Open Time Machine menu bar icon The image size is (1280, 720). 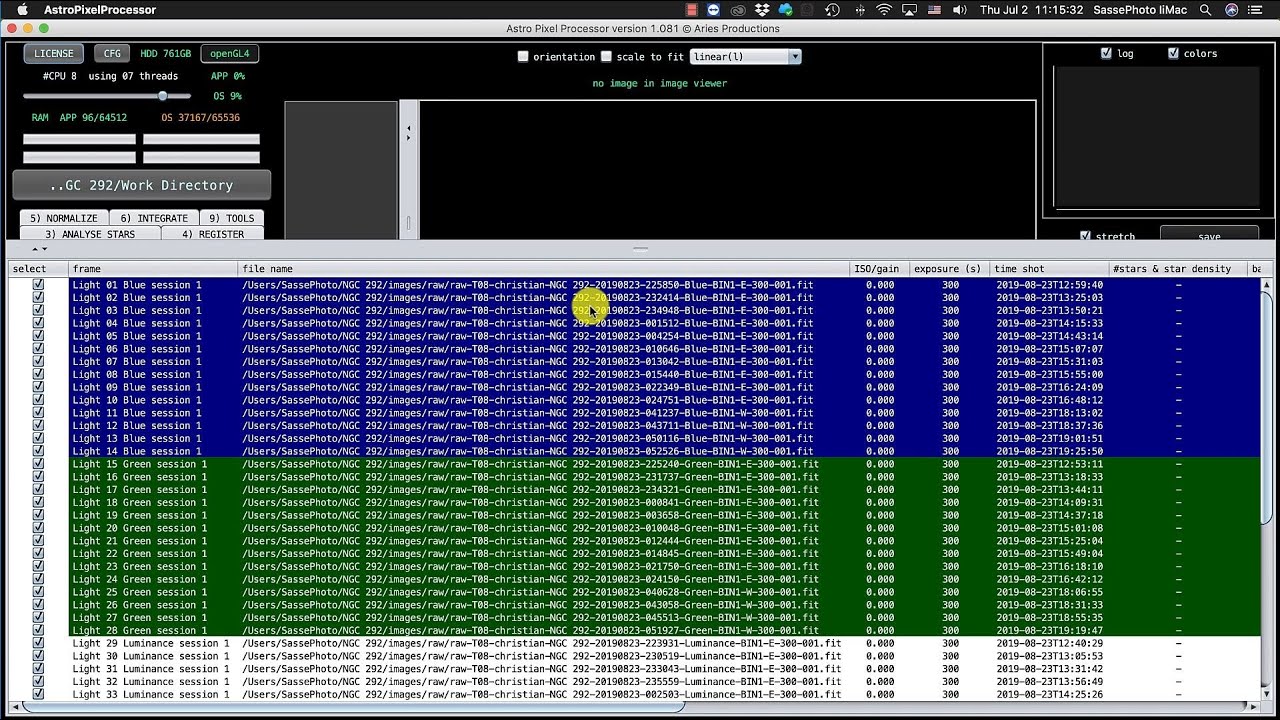click(x=832, y=9)
